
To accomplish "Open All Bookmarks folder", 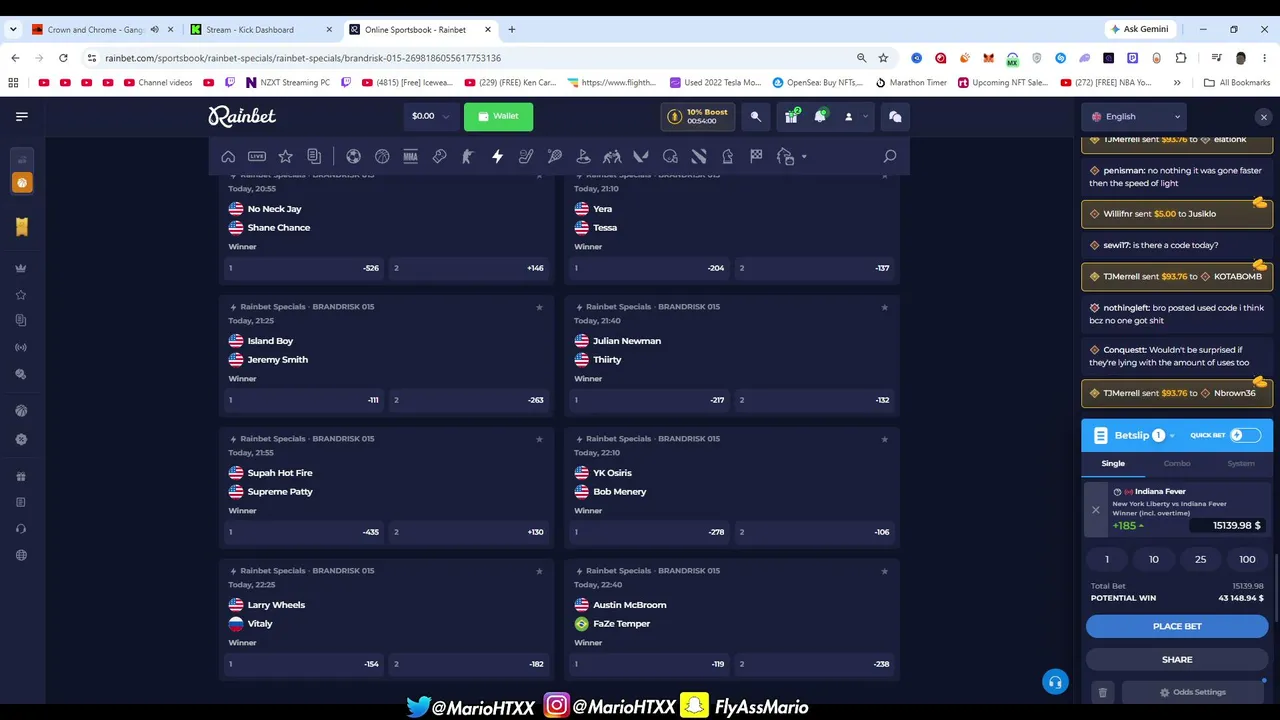I will pos(1237,83).
